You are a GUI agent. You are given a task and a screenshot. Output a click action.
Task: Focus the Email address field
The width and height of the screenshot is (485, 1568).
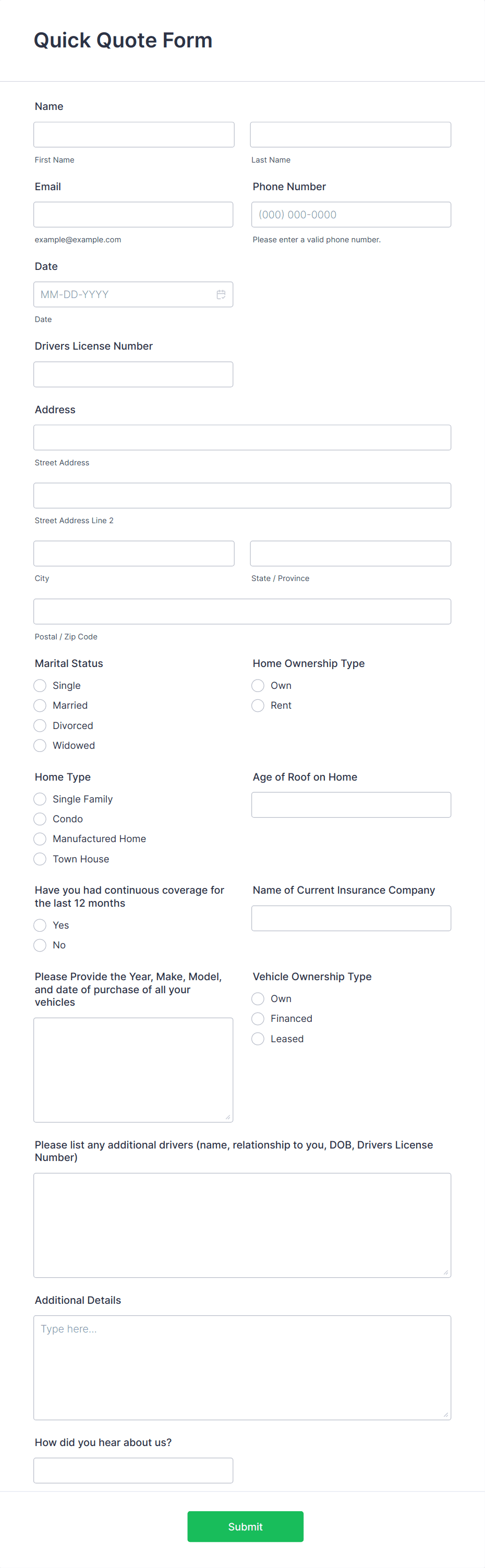(133, 214)
